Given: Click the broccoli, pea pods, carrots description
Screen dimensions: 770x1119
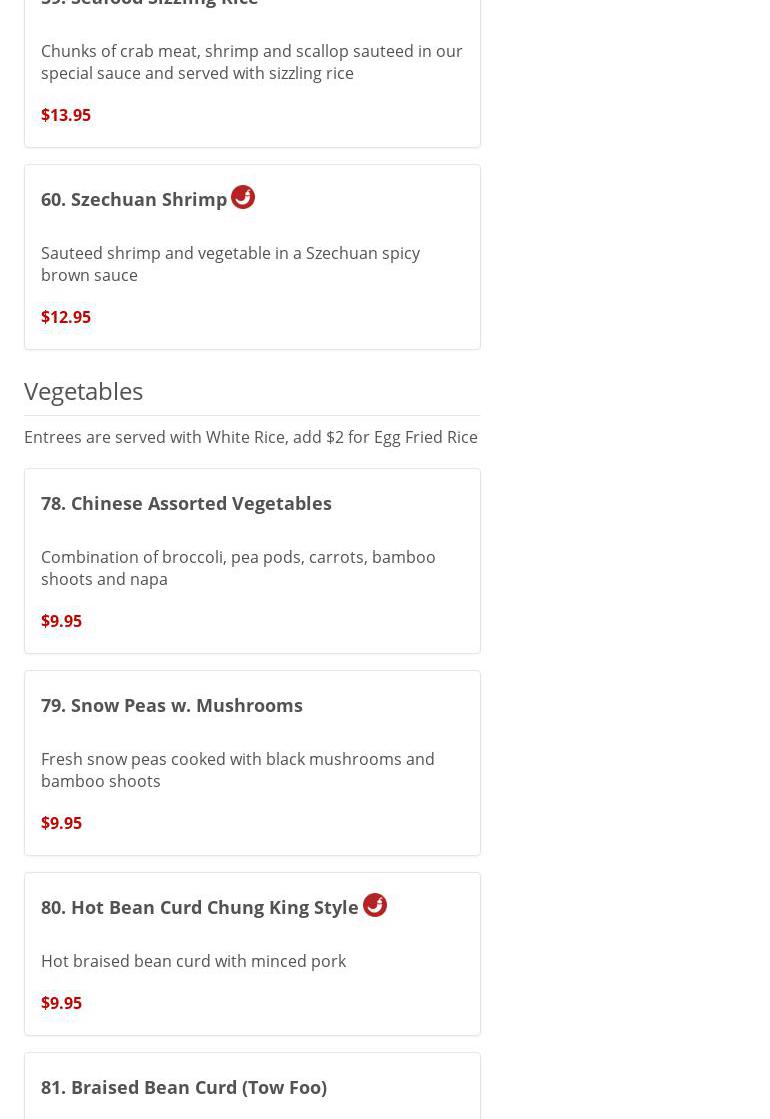Looking at the screenshot, I should (238, 568).
